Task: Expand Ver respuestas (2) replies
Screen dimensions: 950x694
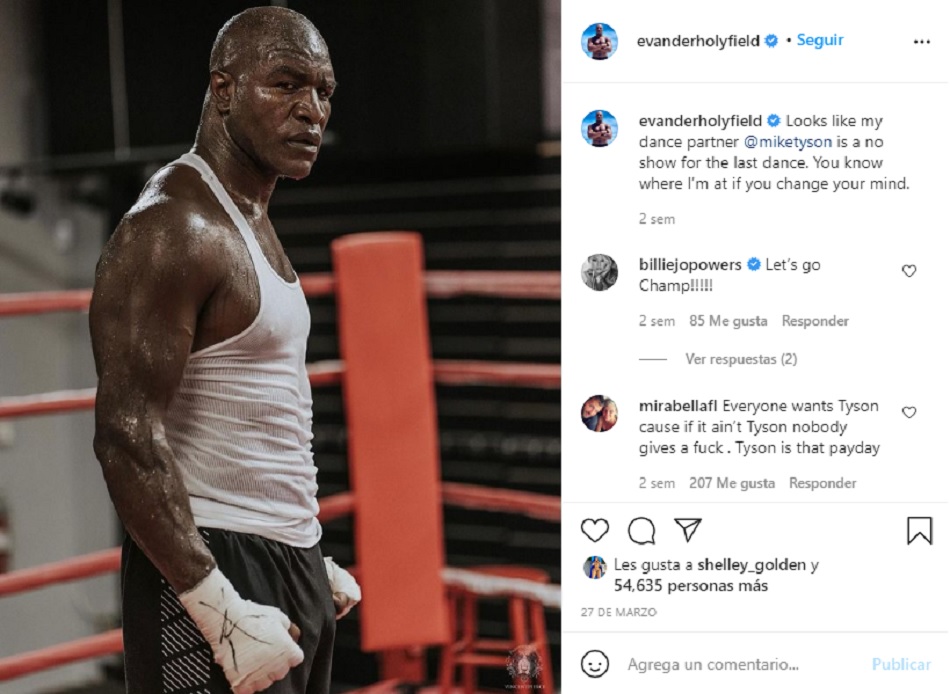Action: (741, 359)
